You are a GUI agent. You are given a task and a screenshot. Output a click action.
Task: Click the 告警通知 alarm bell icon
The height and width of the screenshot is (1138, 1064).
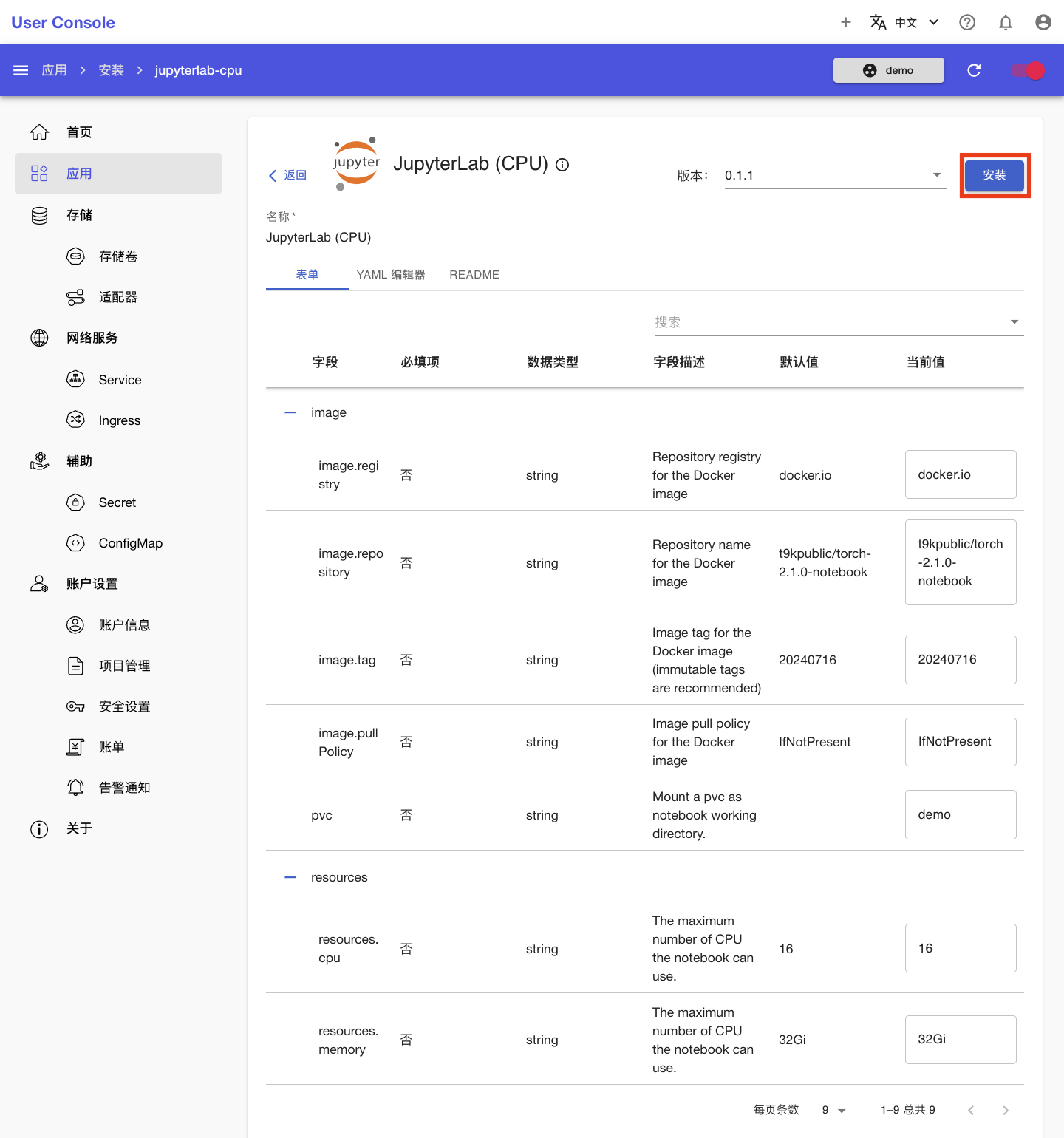click(75, 788)
